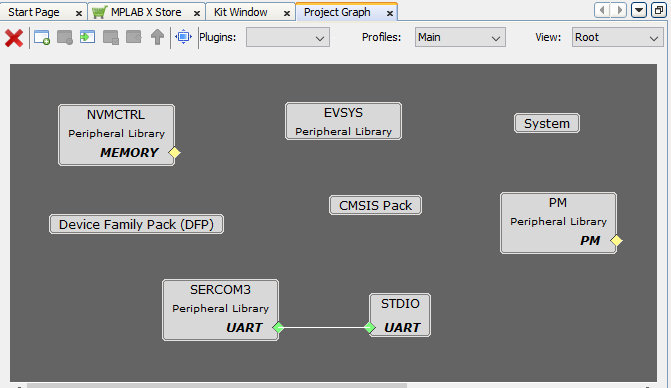This screenshot has height=388, width=671.
Task: Click the up arrow navigate icon
Action: click(157, 37)
